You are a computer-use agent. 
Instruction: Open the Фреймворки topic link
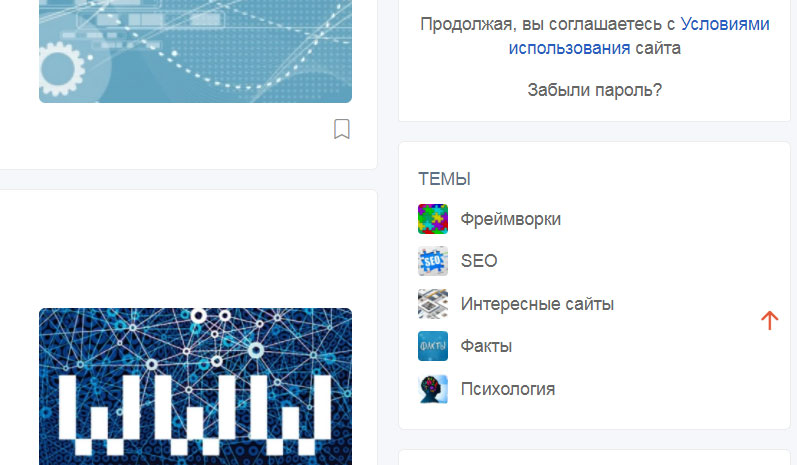[x=511, y=220]
